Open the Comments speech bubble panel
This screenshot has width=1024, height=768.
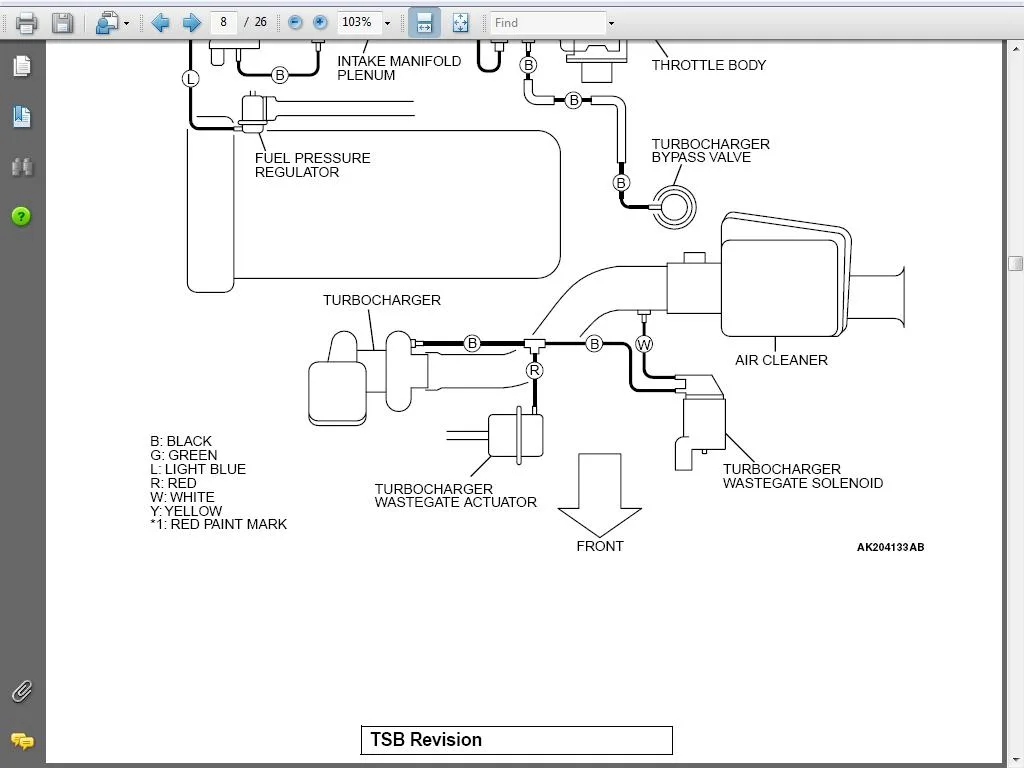[22, 741]
